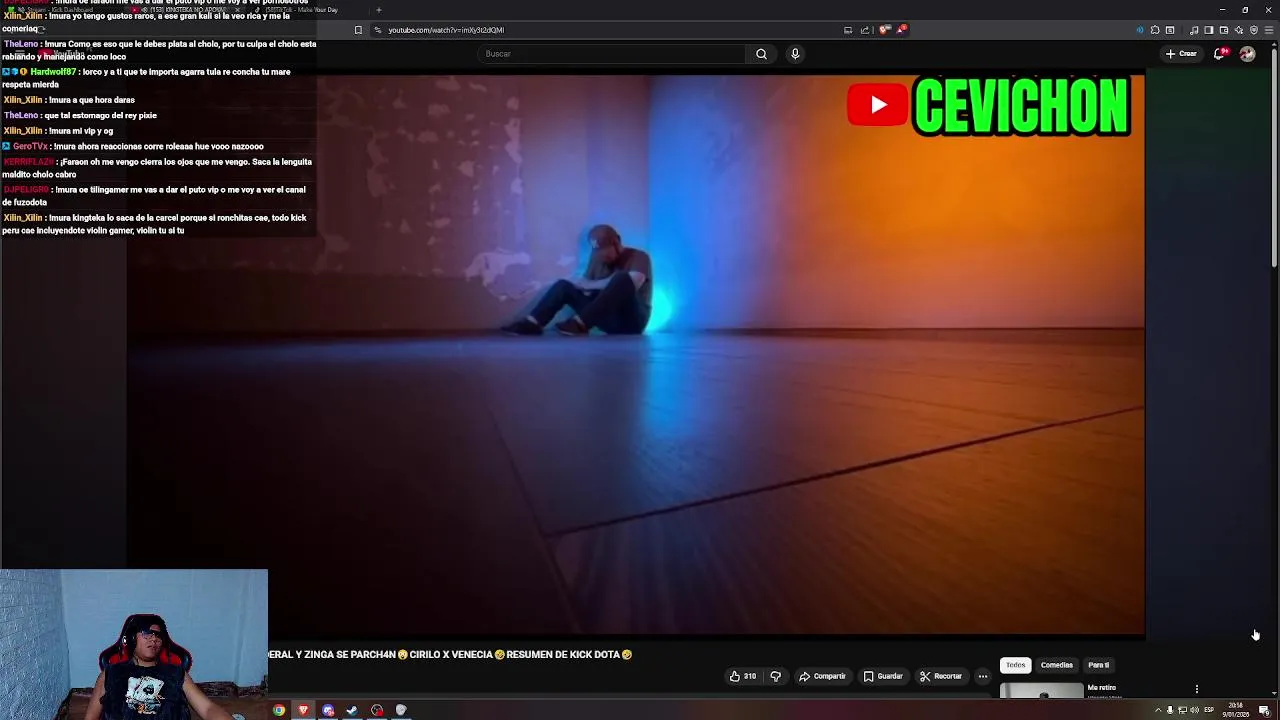Click the YouTube address bar URL

pos(446,30)
